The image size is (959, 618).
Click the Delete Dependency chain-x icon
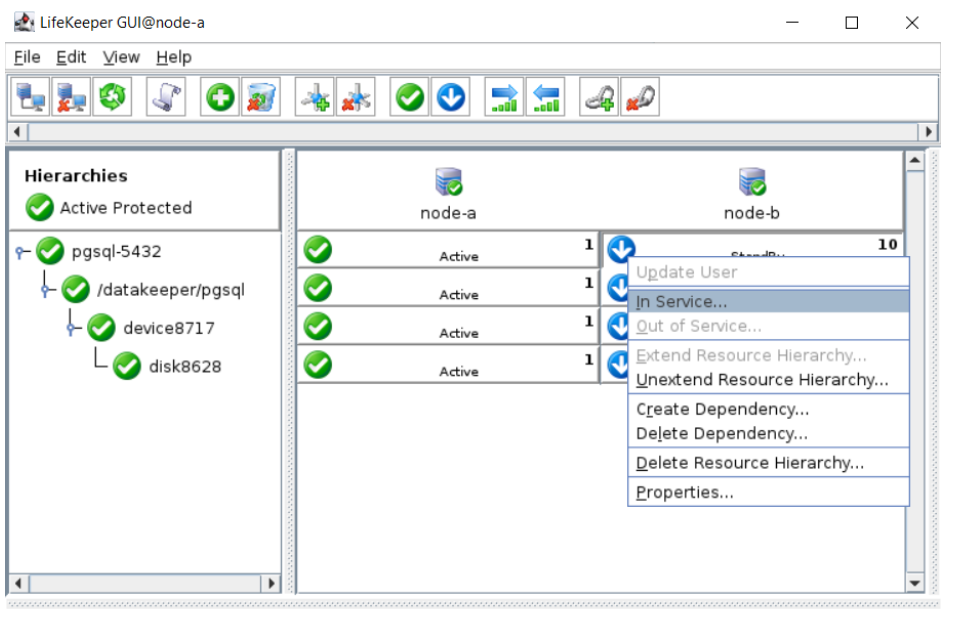click(x=640, y=97)
